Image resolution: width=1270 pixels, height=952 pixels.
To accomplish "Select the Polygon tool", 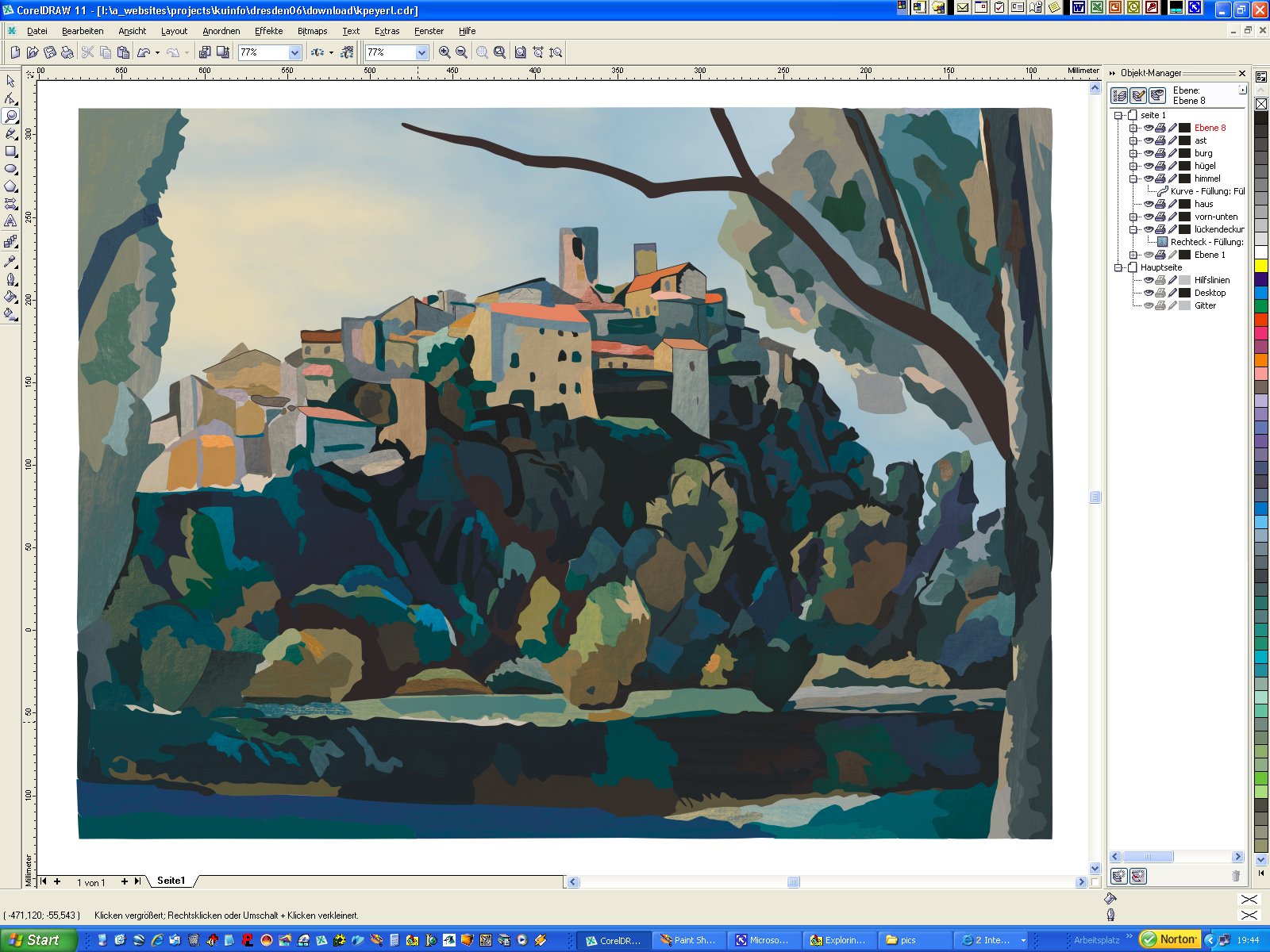I will [x=10, y=186].
